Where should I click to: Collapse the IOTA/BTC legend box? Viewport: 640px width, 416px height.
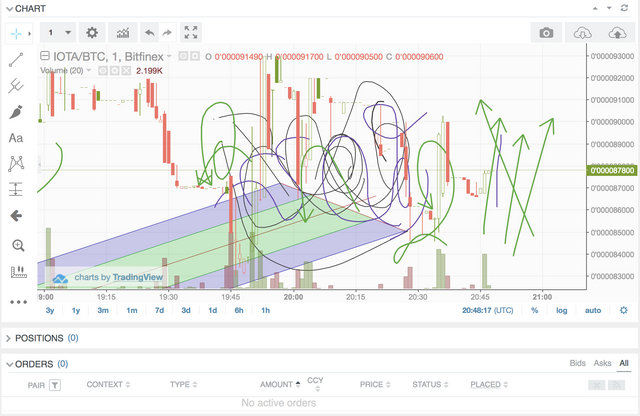(44, 56)
